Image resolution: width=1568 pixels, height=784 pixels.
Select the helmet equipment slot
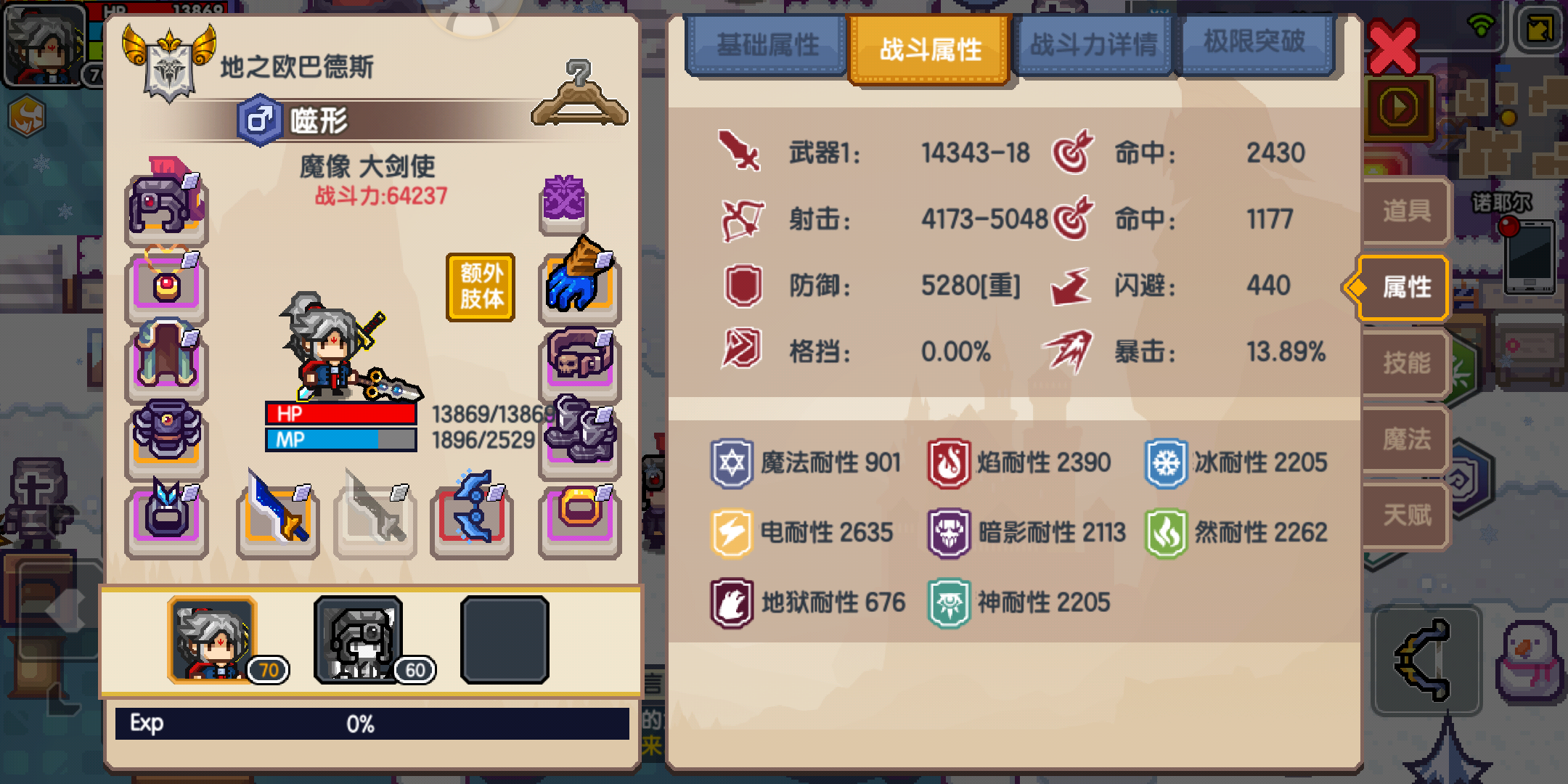click(x=166, y=205)
